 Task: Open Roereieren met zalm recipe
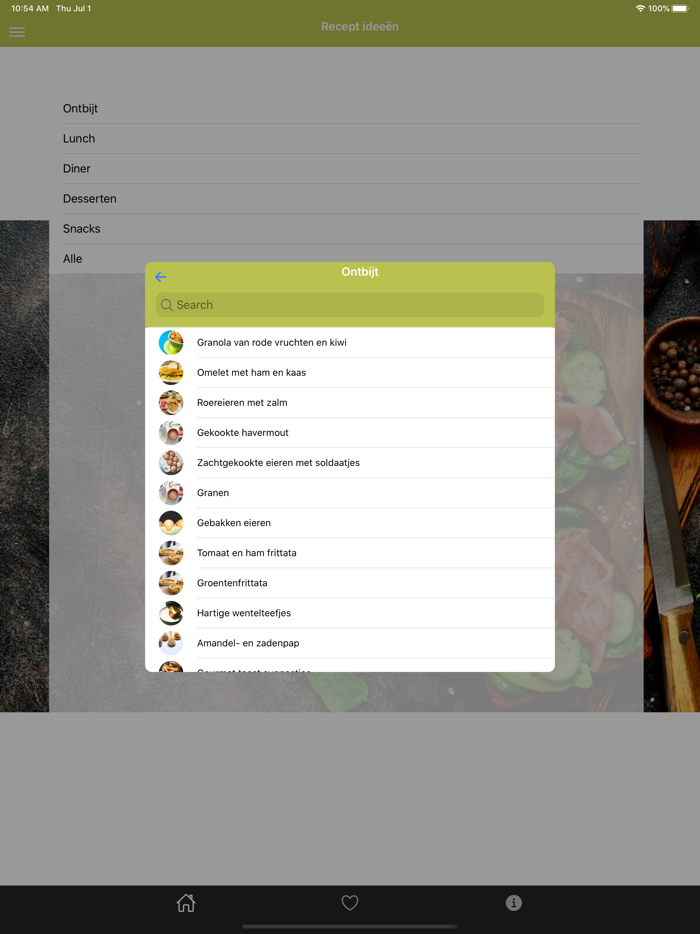tap(350, 403)
